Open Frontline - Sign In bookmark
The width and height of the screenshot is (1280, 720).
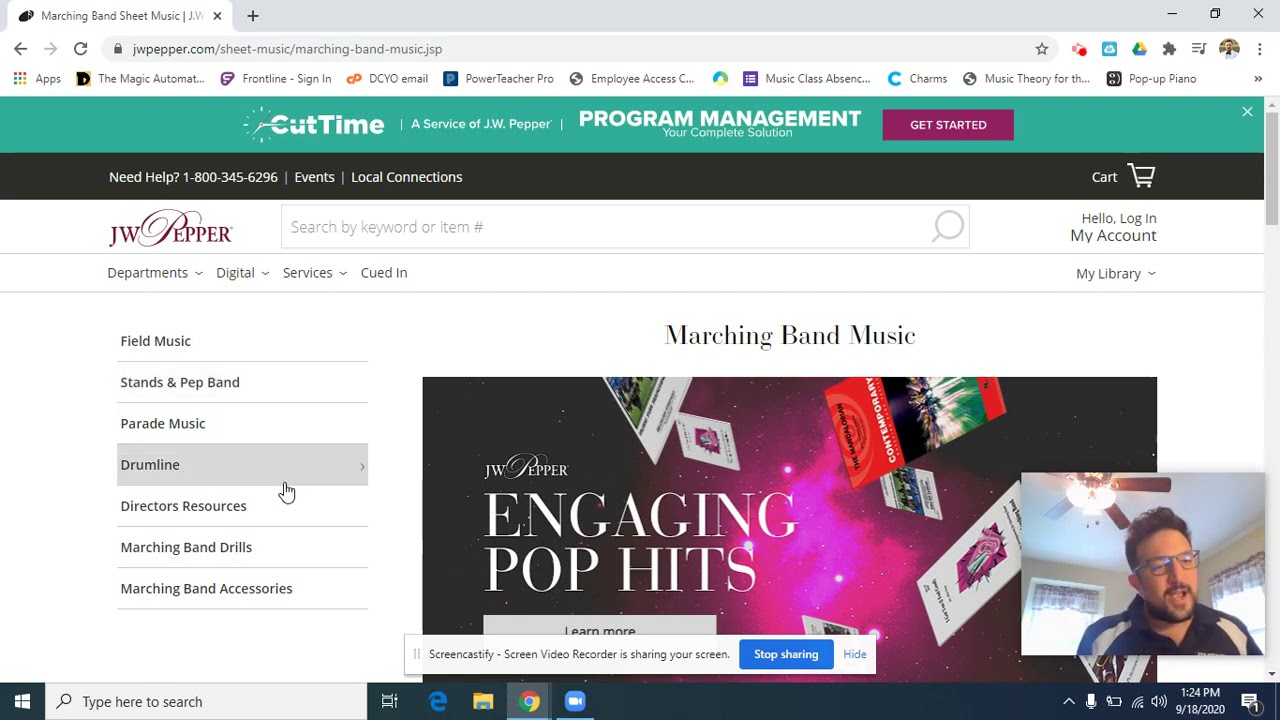tap(276, 78)
